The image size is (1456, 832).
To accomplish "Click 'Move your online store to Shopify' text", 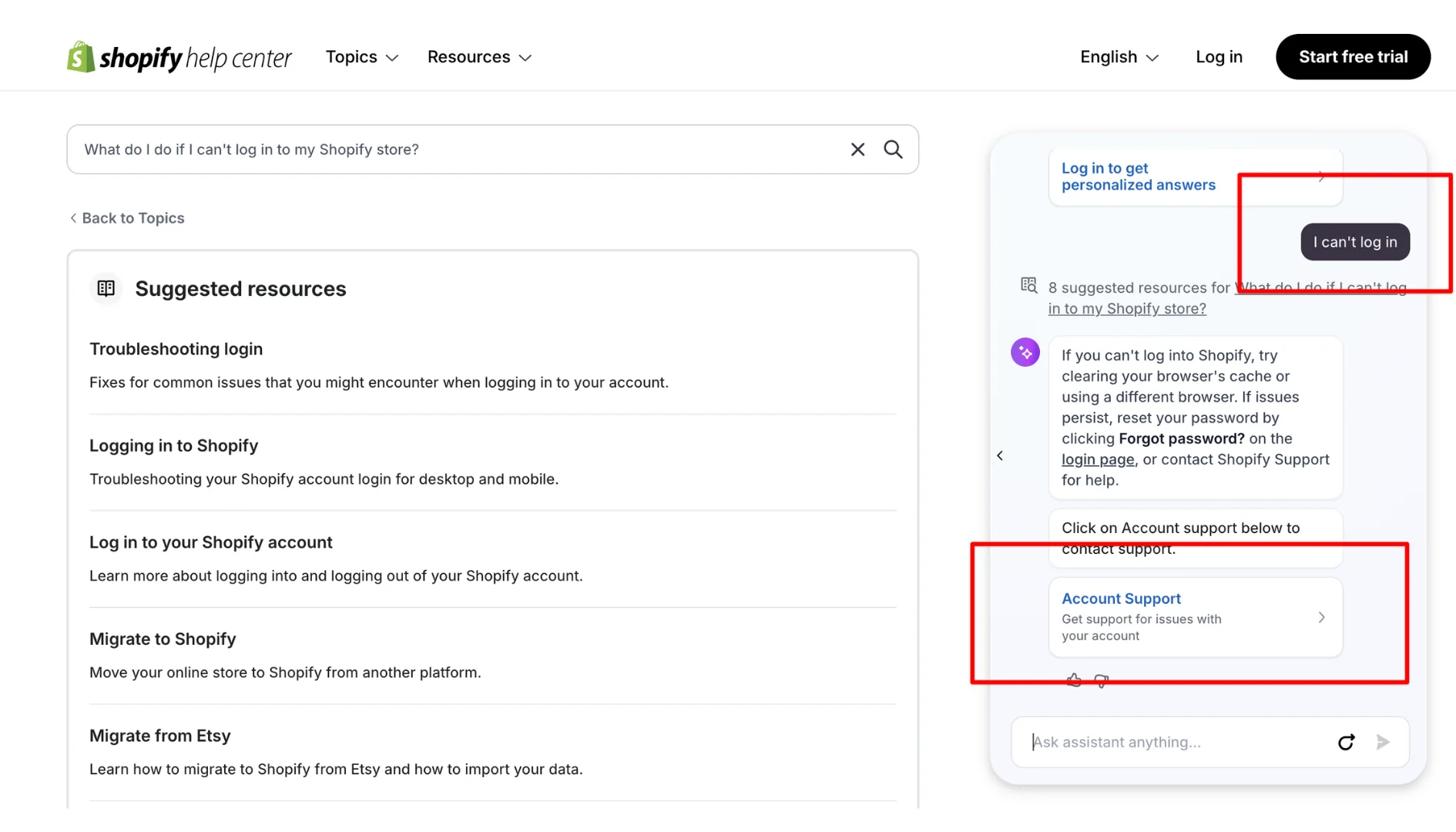I will 285,673.
